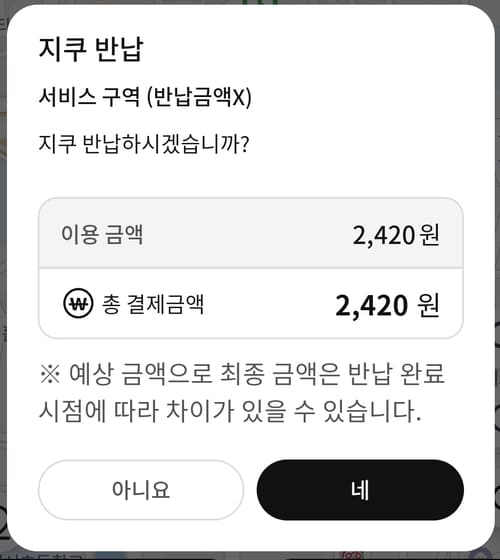Tap the gray usage fee row background
This screenshot has height=560, width=500.
pyautogui.click(x=251, y=233)
